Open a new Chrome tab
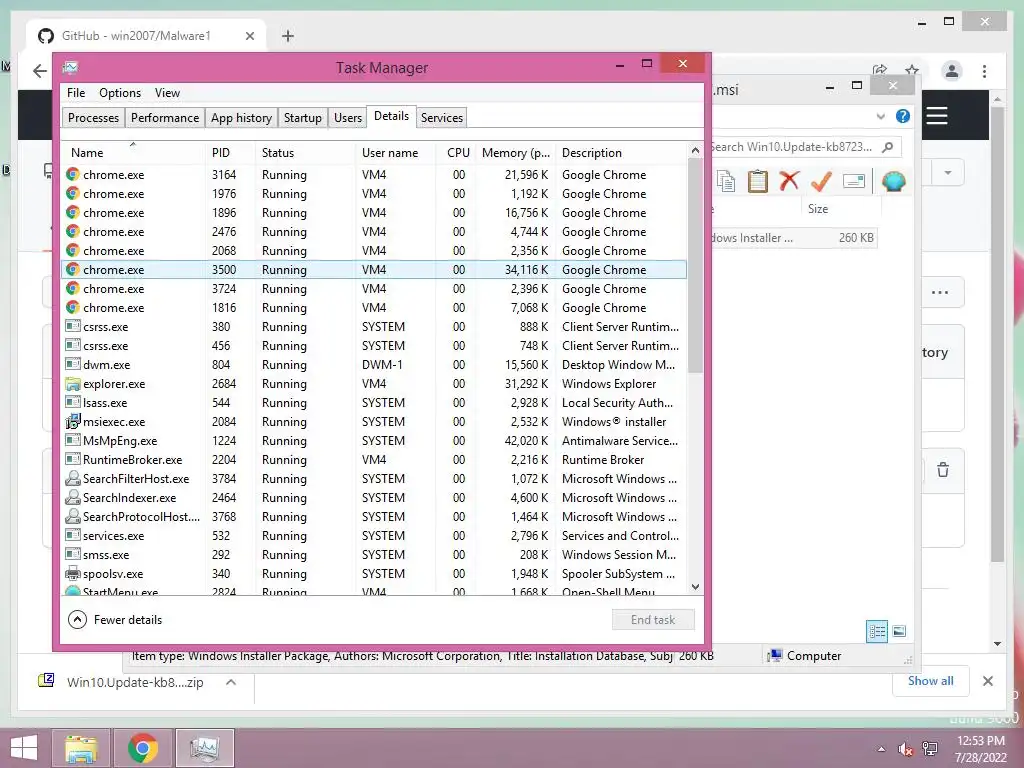Image resolution: width=1024 pixels, height=768 pixels. pyautogui.click(x=288, y=36)
